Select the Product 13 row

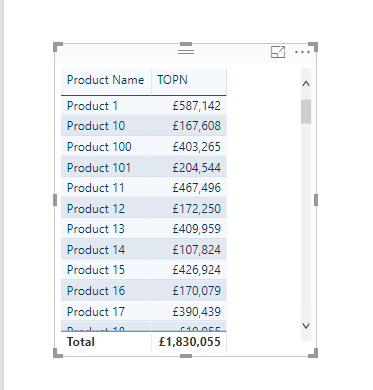pos(144,229)
